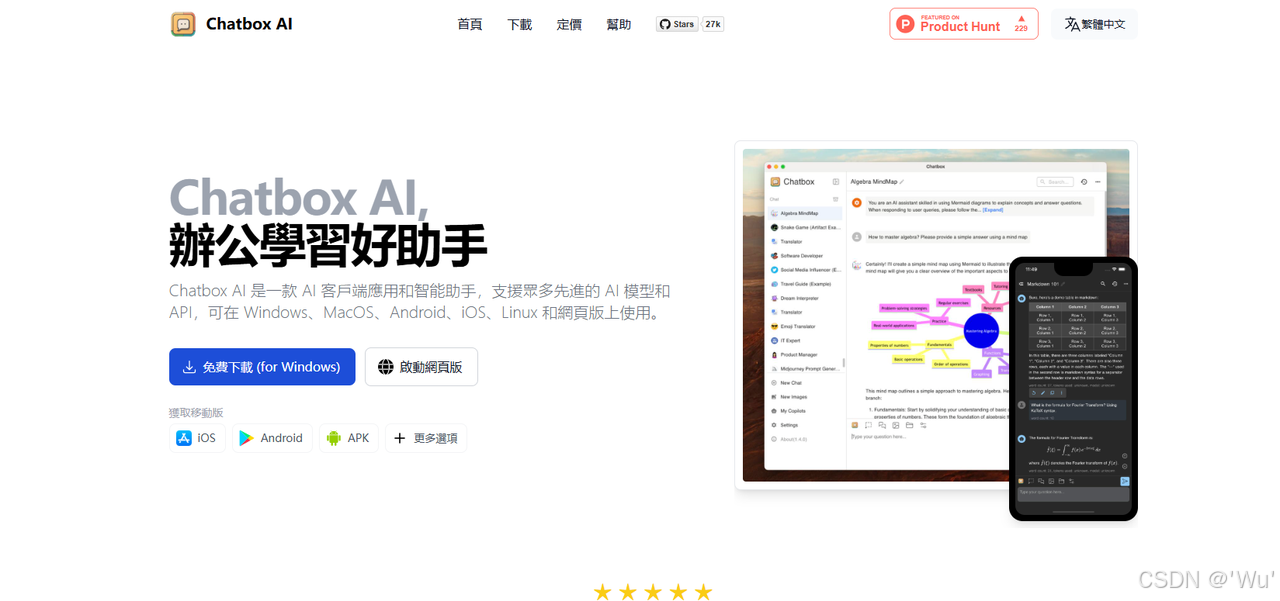This screenshot has height=601, width=1280.
Task: Open the 繁體中文 language selector
Action: click(x=1095, y=24)
